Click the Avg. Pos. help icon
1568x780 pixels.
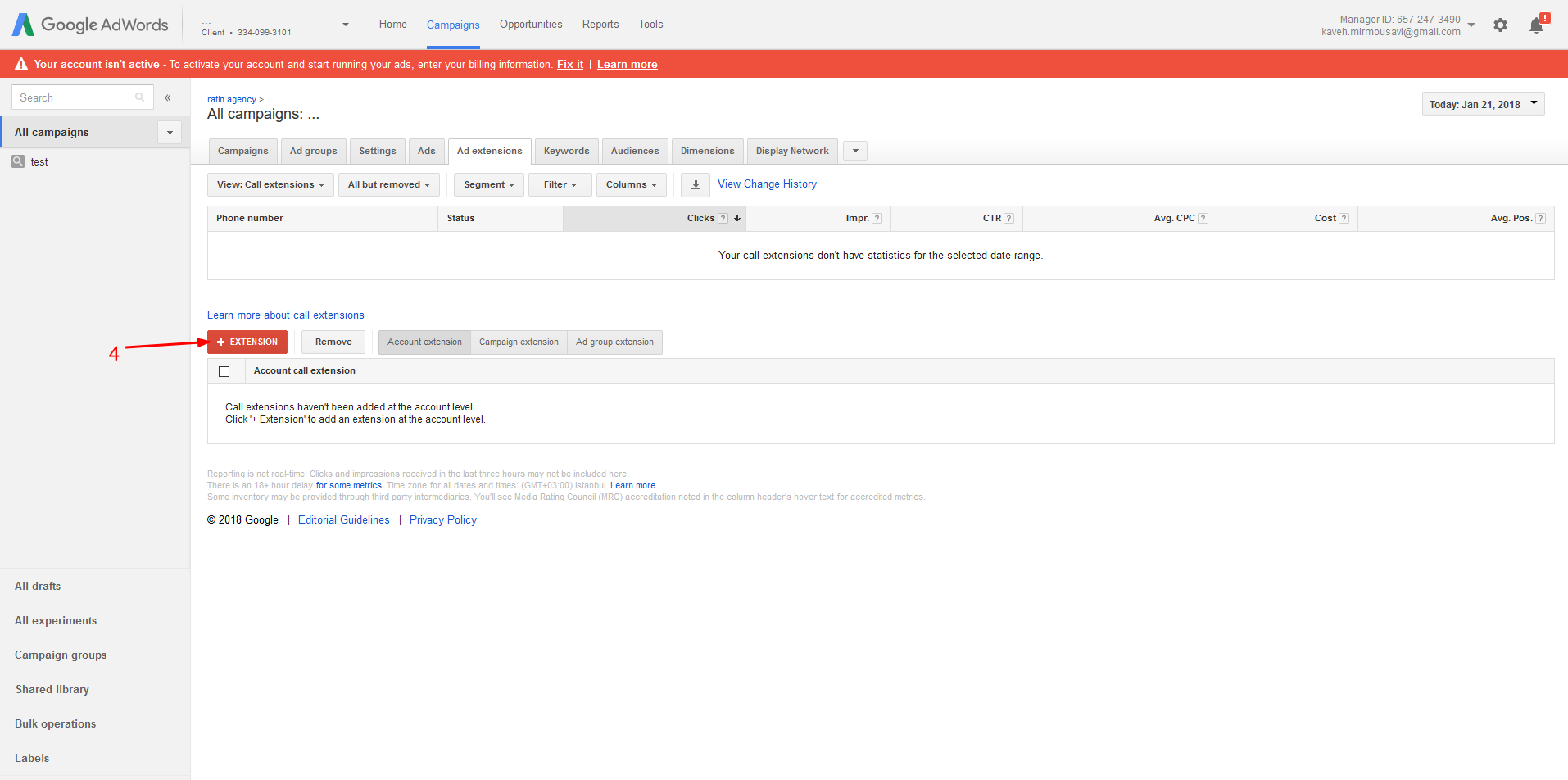1541,219
